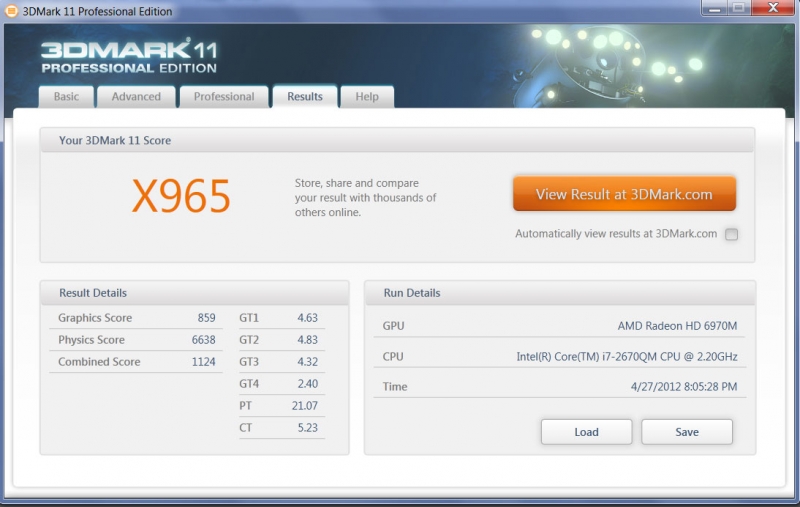The image size is (800, 507).
Task: Click the Store, share and compare description text
Action: 365,197
